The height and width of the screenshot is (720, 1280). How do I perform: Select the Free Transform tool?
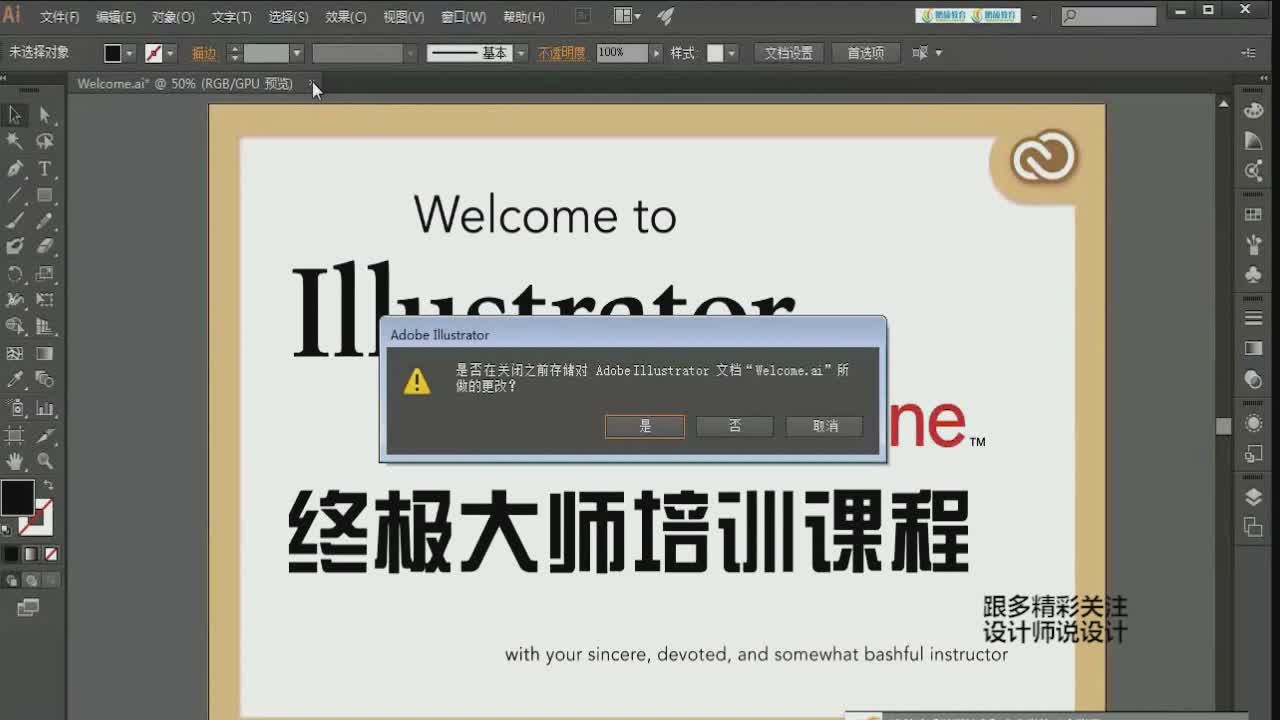pyautogui.click(x=45, y=300)
